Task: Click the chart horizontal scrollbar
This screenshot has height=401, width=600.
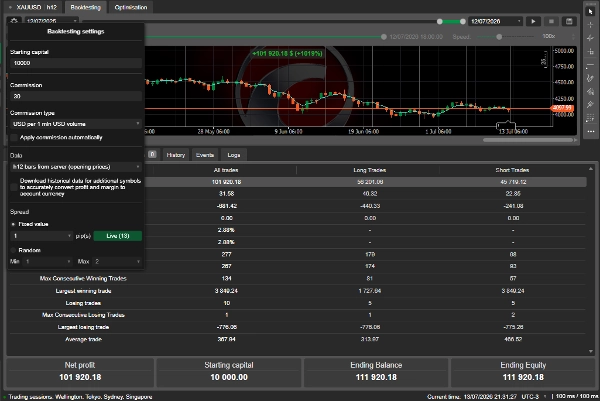Action: coord(528,140)
